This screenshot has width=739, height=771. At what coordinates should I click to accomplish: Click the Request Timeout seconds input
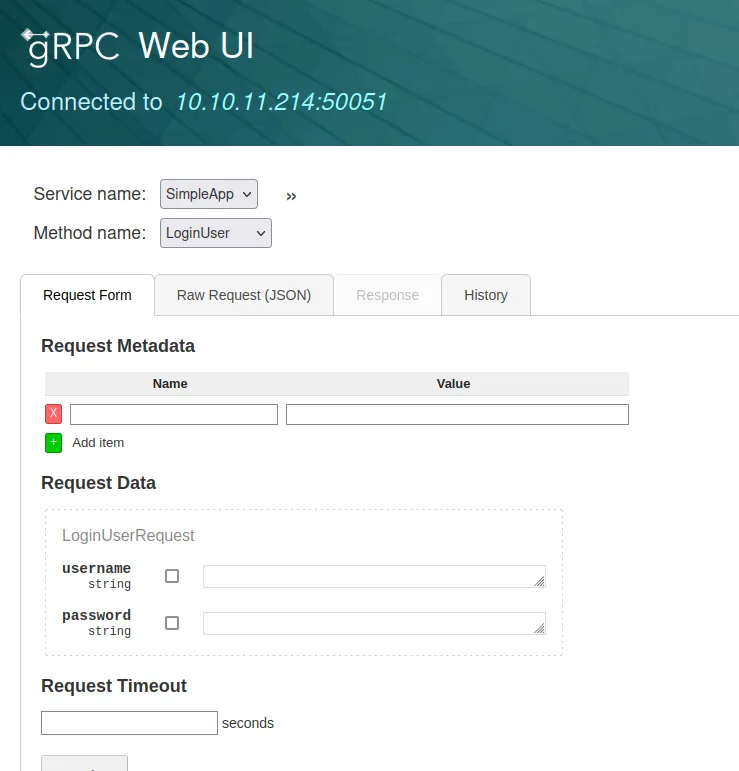pyautogui.click(x=129, y=723)
